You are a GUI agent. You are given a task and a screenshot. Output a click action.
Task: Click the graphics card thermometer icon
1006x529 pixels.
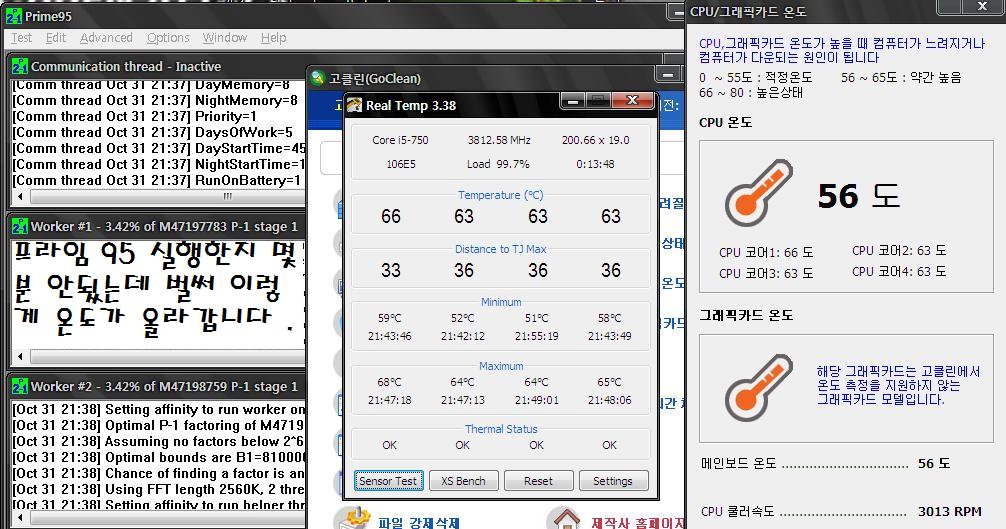[758, 386]
